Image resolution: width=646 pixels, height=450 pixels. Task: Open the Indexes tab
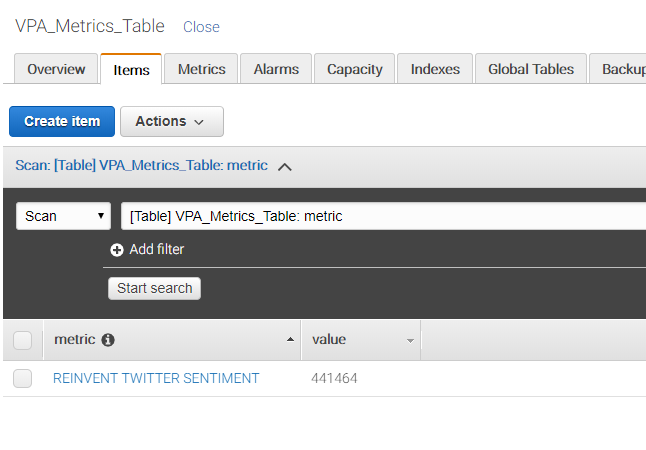coord(435,69)
